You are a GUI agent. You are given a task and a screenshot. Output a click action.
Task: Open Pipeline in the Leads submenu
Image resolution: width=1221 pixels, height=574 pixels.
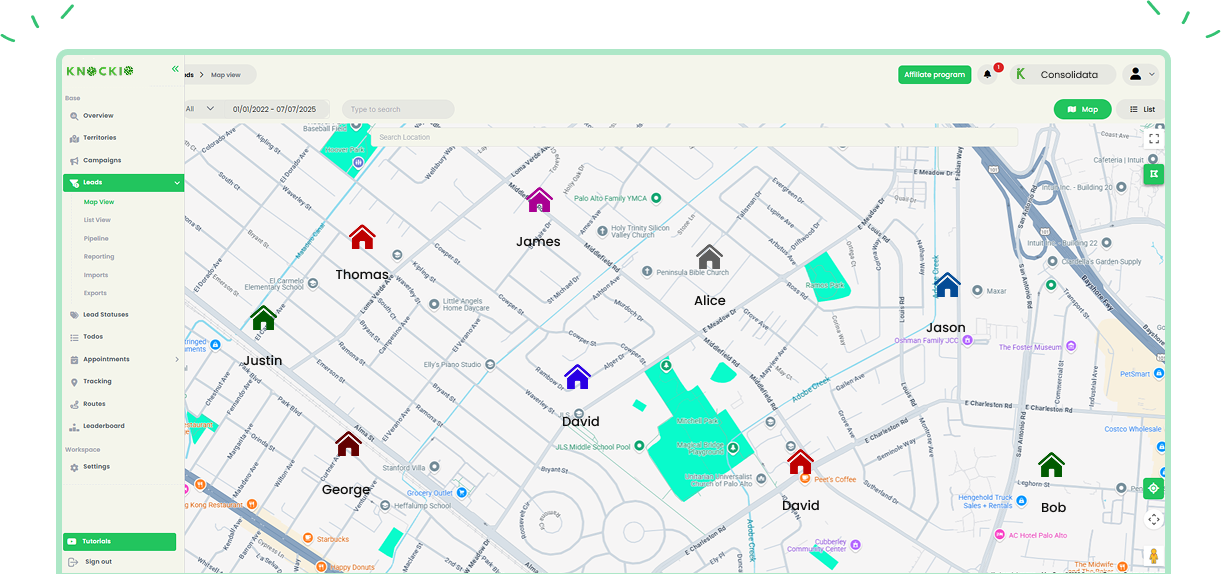pos(96,238)
